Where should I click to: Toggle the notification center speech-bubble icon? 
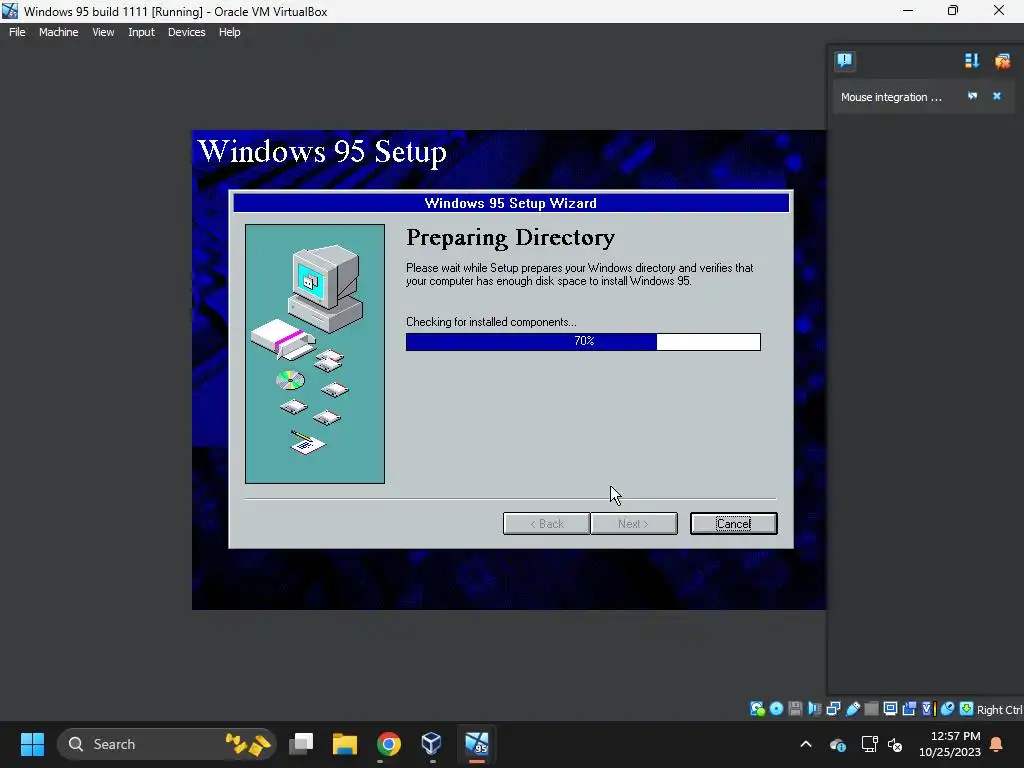(844, 61)
